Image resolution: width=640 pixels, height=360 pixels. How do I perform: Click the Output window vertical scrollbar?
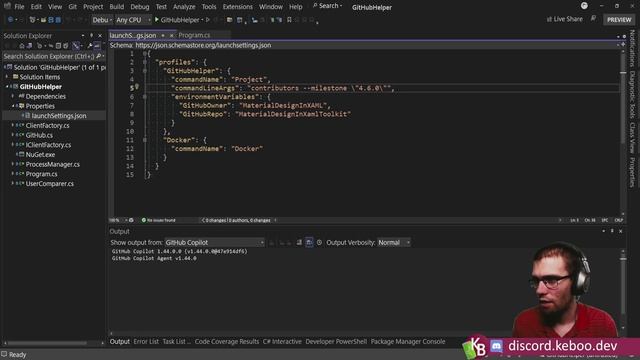coord(623,290)
